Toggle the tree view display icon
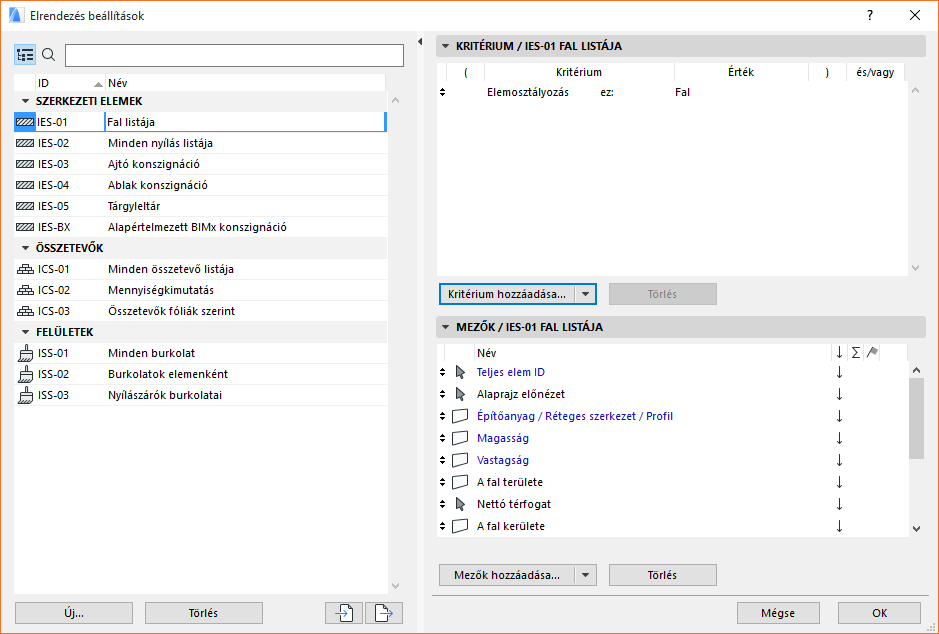 pyautogui.click(x=25, y=55)
